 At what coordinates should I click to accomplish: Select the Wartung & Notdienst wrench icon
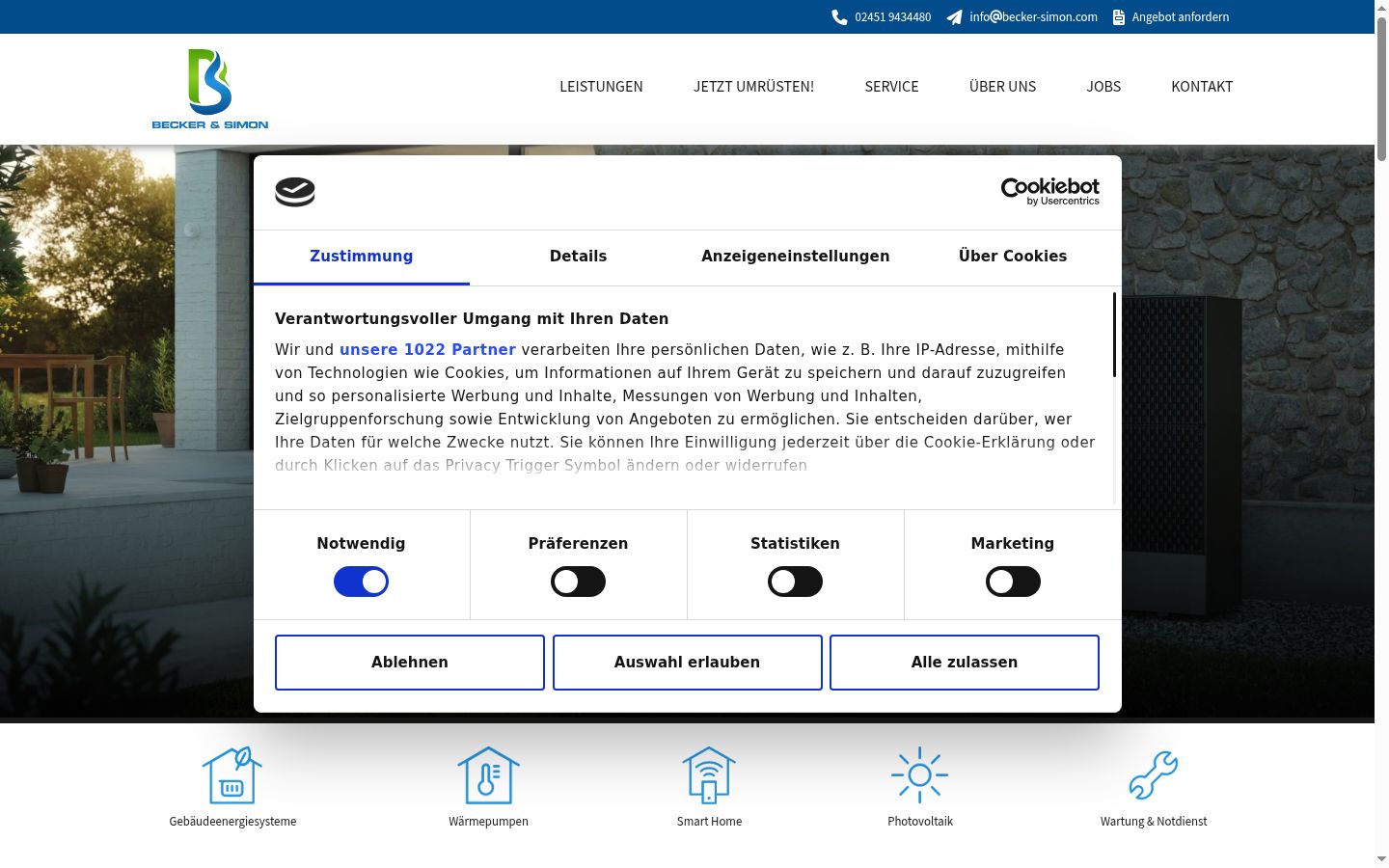(1154, 774)
